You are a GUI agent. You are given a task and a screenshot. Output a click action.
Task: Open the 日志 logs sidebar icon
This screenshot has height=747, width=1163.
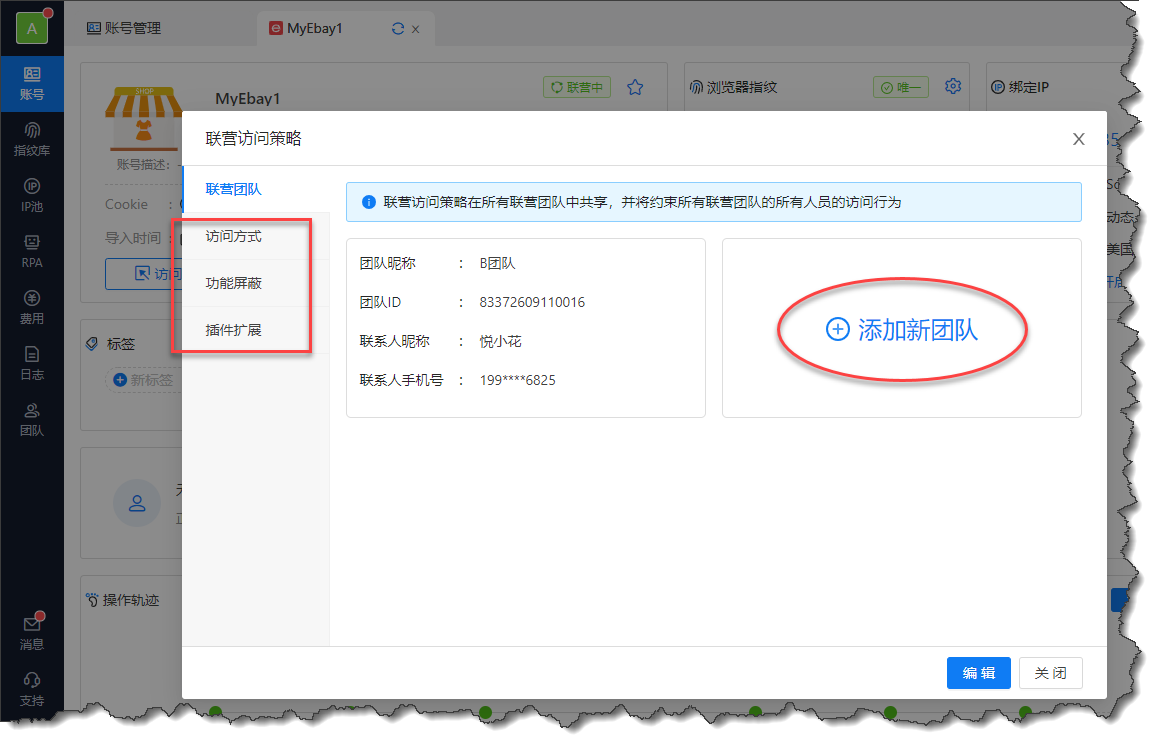click(x=32, y=364)
